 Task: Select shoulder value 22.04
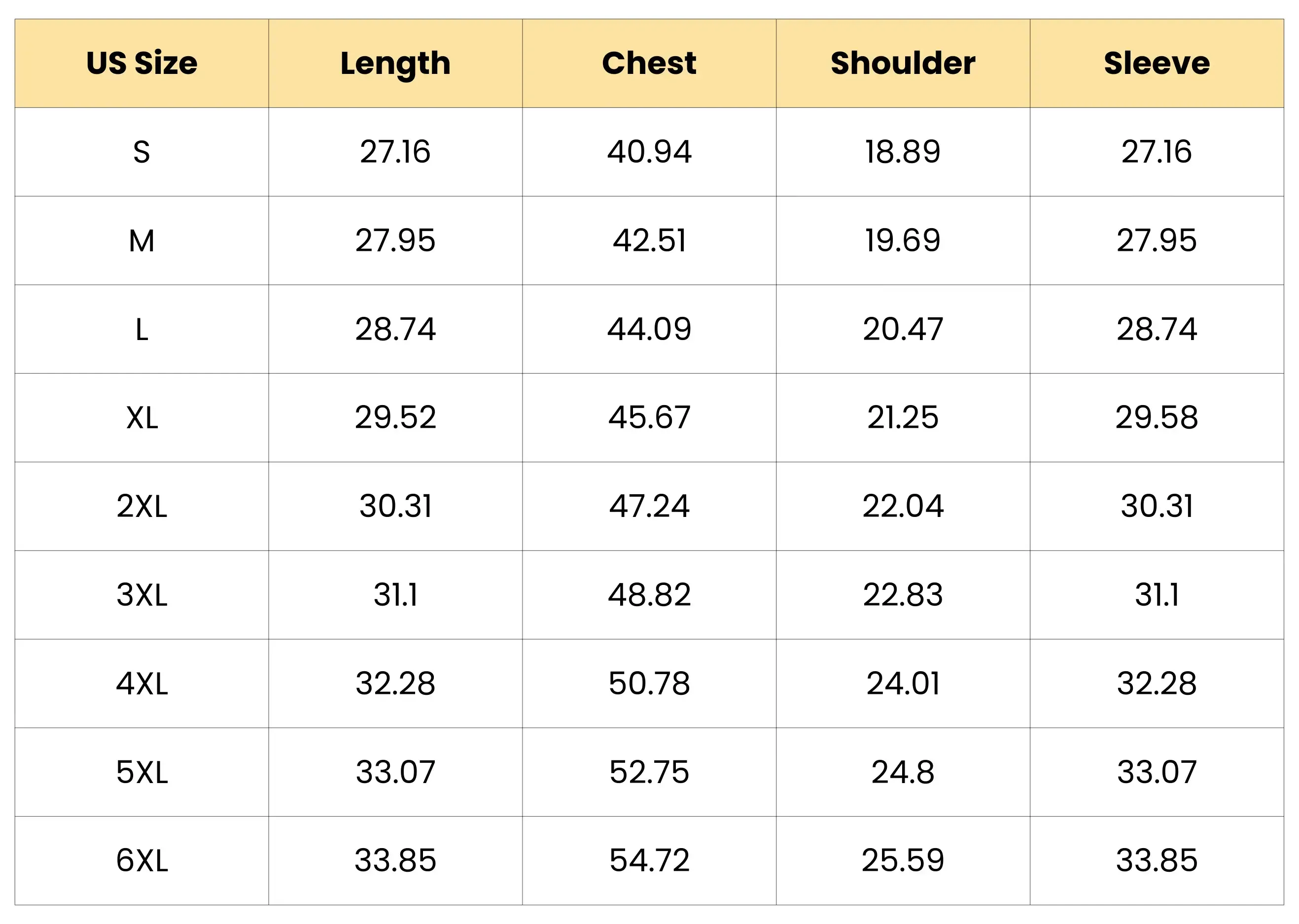903,507
